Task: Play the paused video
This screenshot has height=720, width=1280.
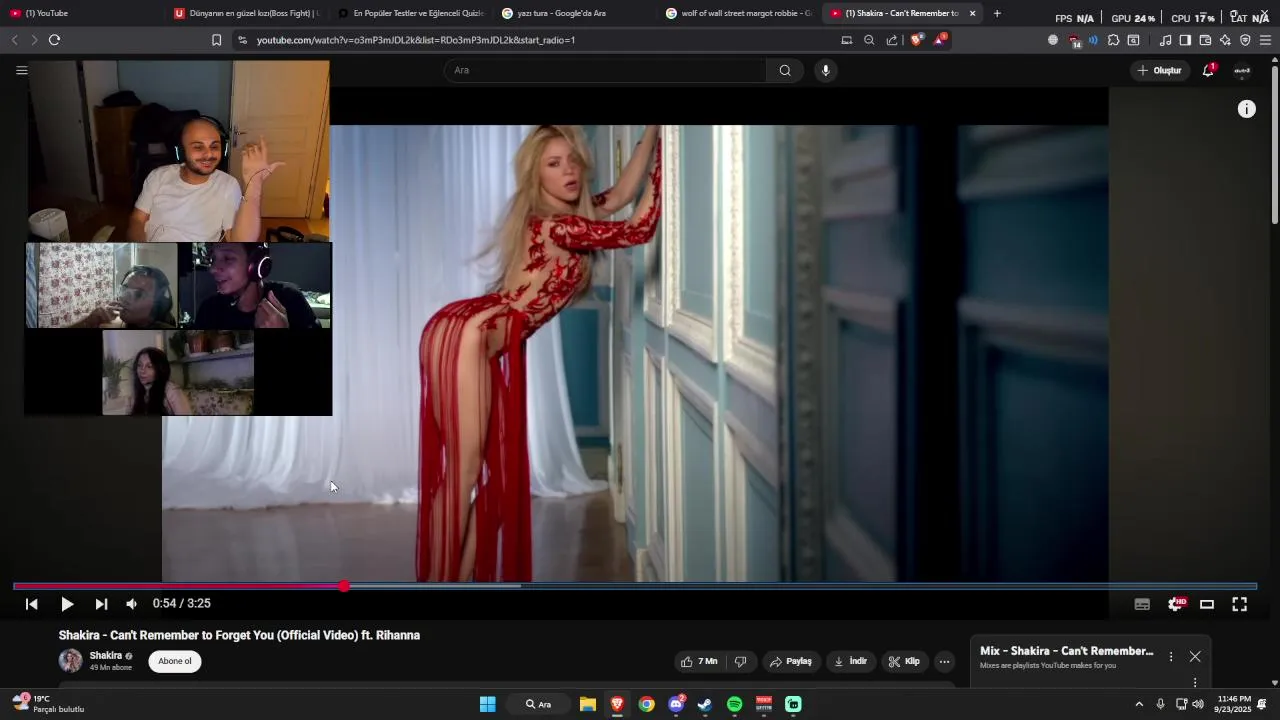Action: 67,604
